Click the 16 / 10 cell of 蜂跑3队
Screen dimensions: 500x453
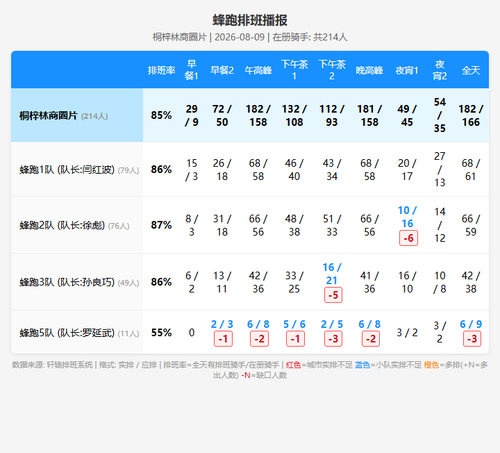click(x=407, y=282)
